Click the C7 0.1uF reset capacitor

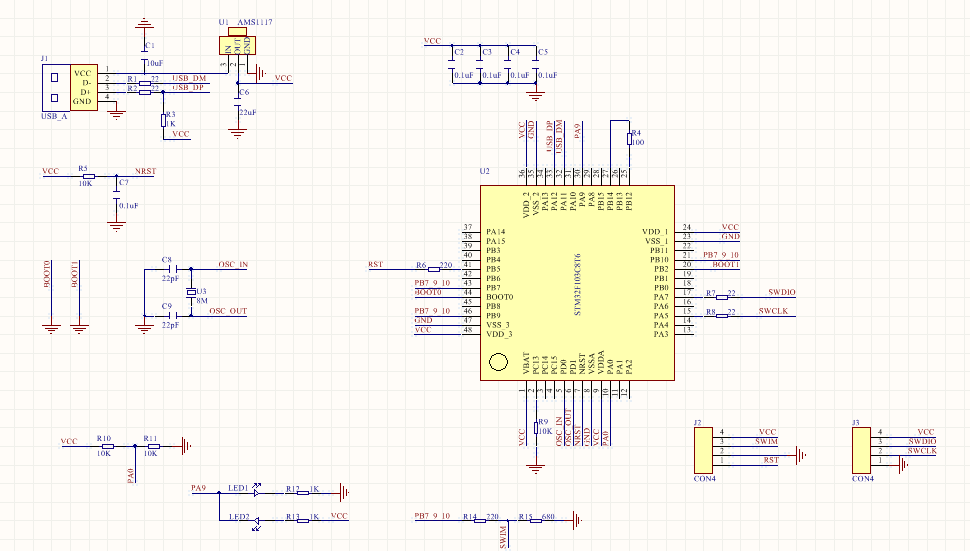tap(116, 195)
